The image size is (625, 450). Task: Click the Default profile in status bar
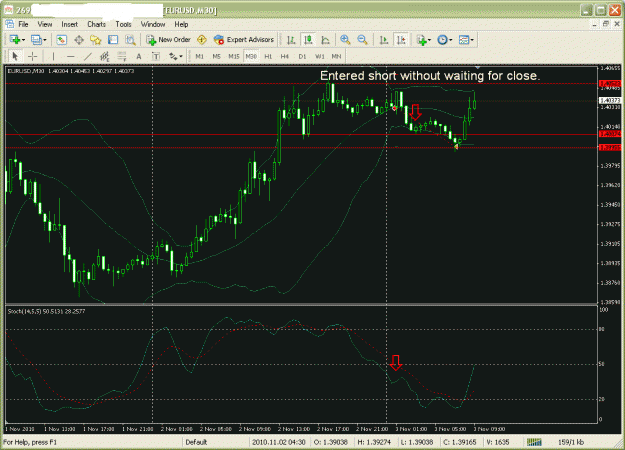point(196,442)
